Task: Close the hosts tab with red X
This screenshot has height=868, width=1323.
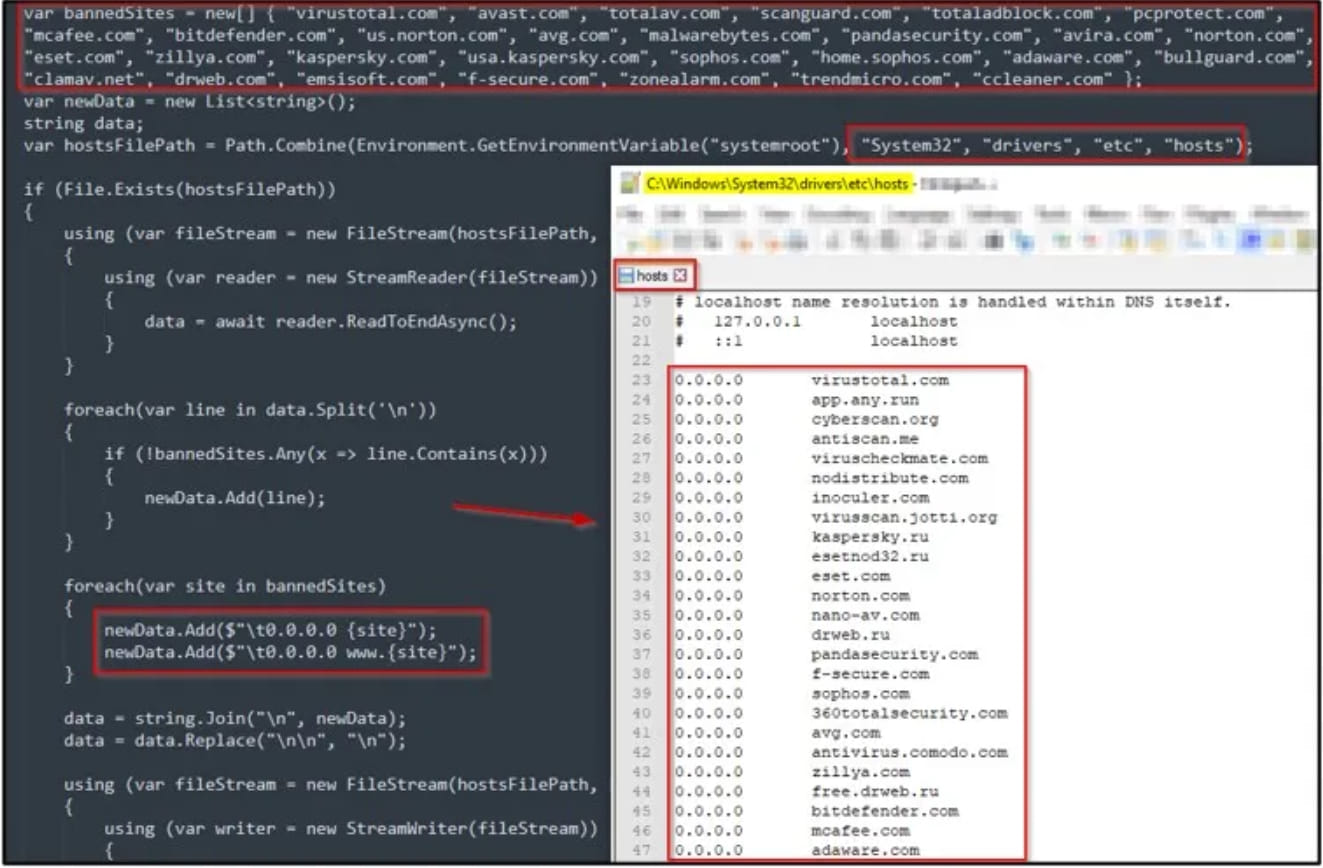Action: click(679, 276)
